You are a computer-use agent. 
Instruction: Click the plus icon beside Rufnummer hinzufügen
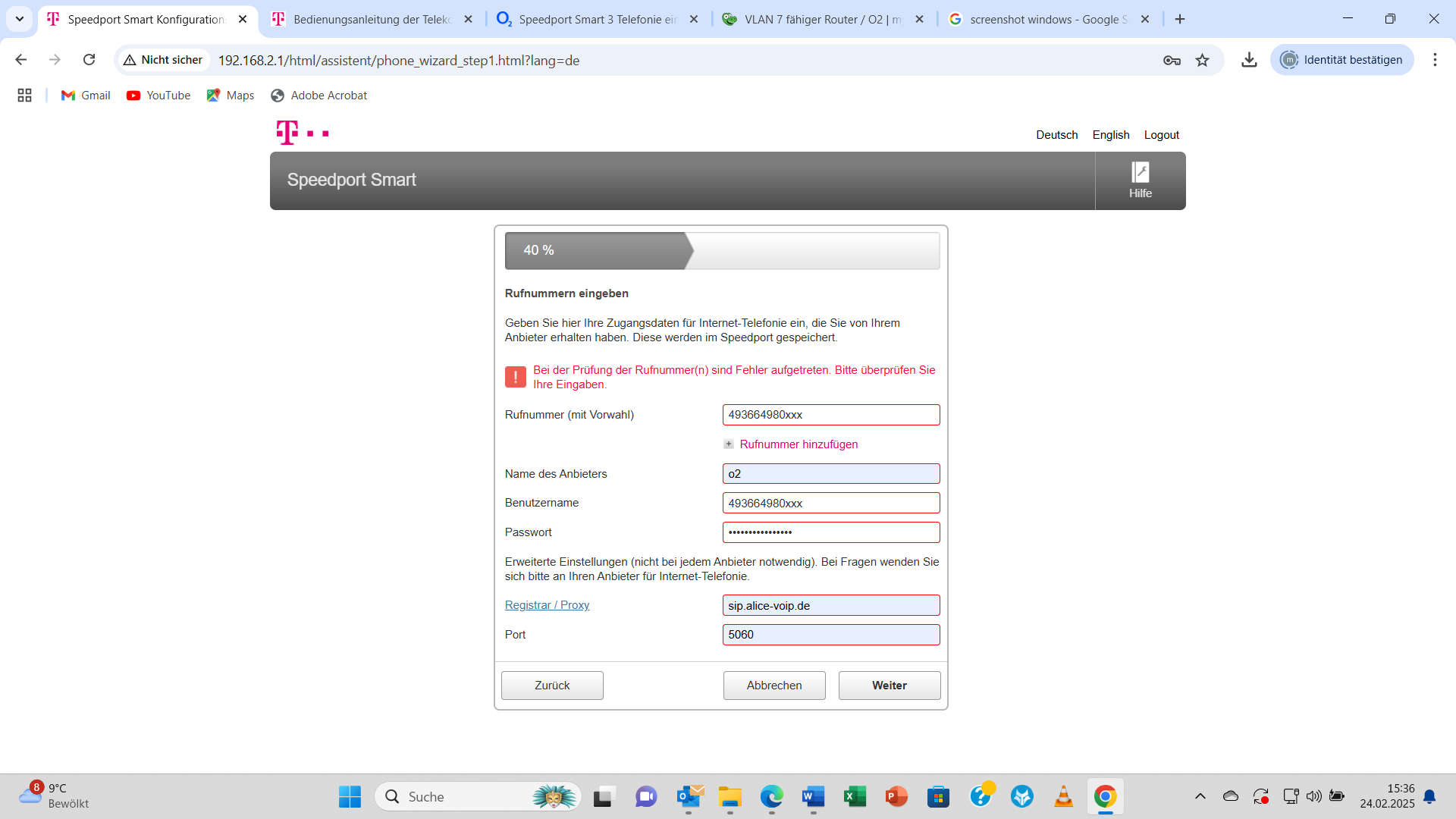pos(729,444)
